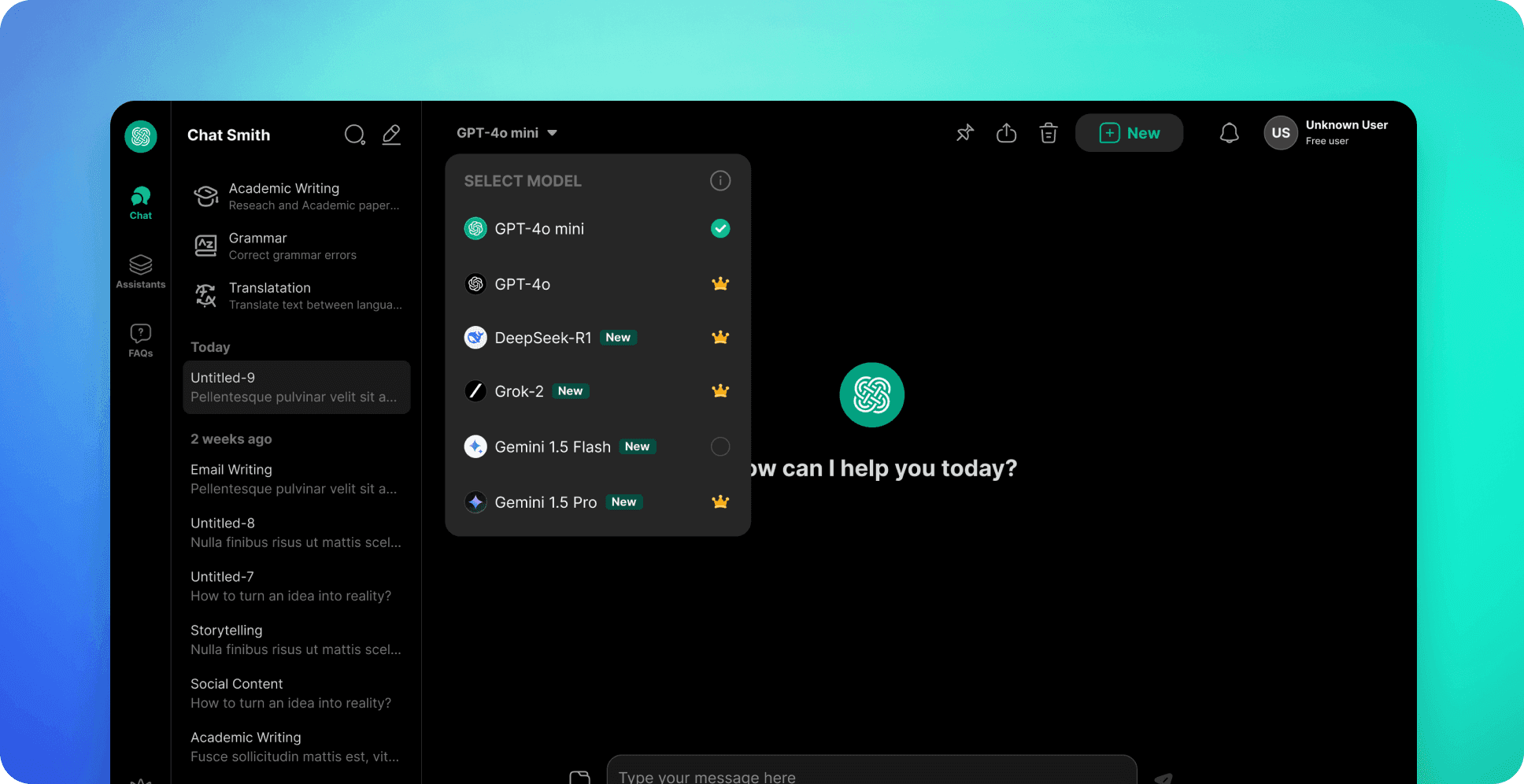Open the FAQs sidebar section
This screenshot has width=1524, height=784.
coord(141,341)
